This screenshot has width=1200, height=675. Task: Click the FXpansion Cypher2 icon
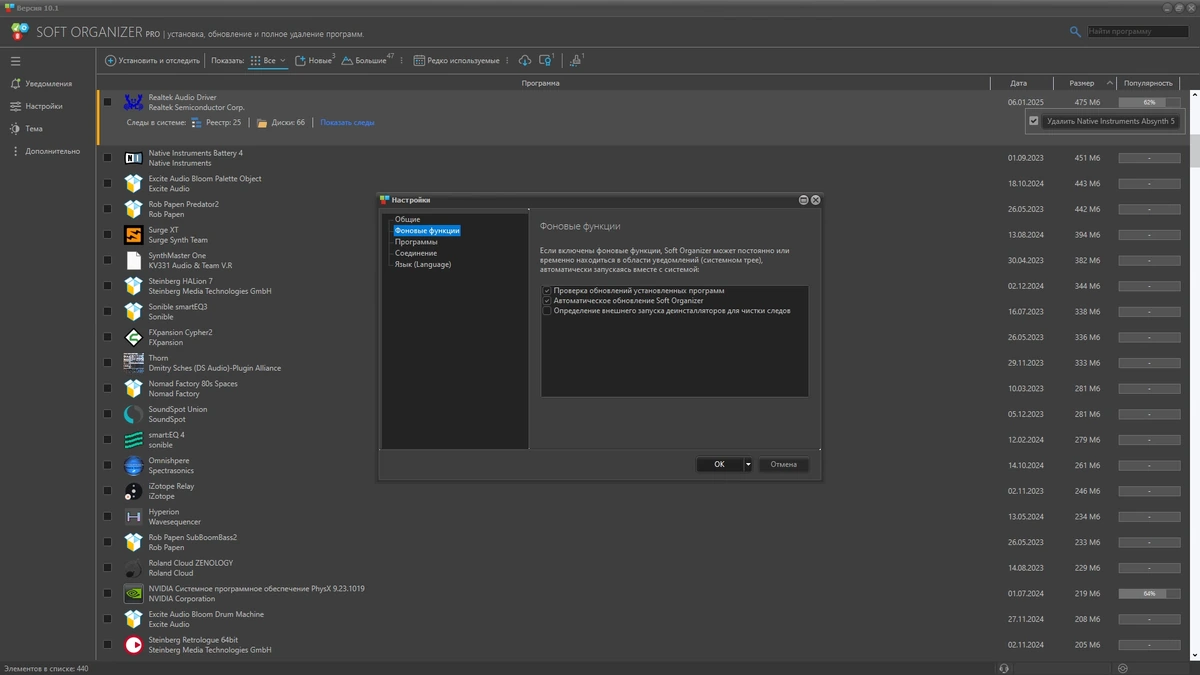(x=133, y=337)
